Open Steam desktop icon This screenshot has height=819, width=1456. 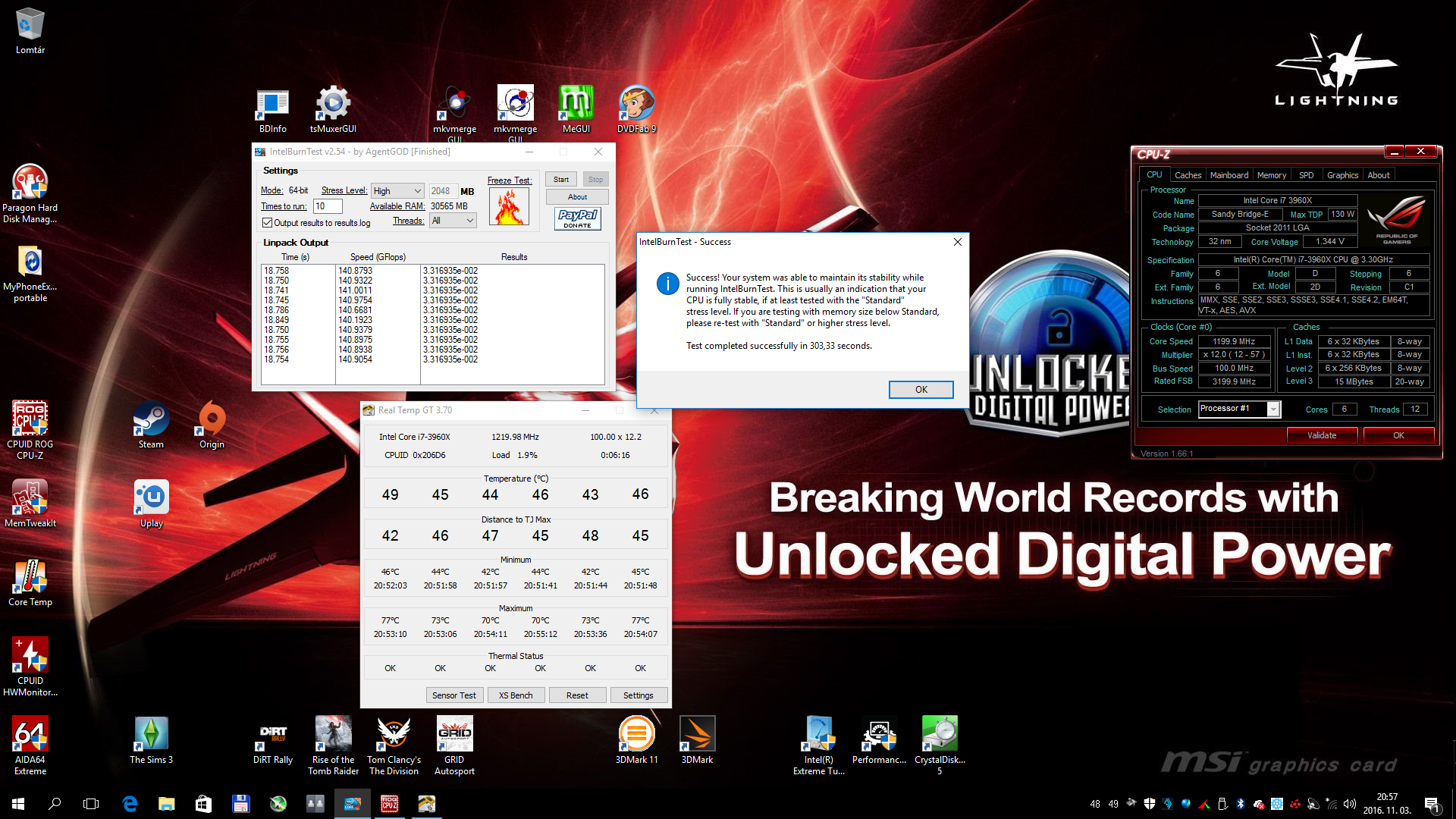click(151, 425)
